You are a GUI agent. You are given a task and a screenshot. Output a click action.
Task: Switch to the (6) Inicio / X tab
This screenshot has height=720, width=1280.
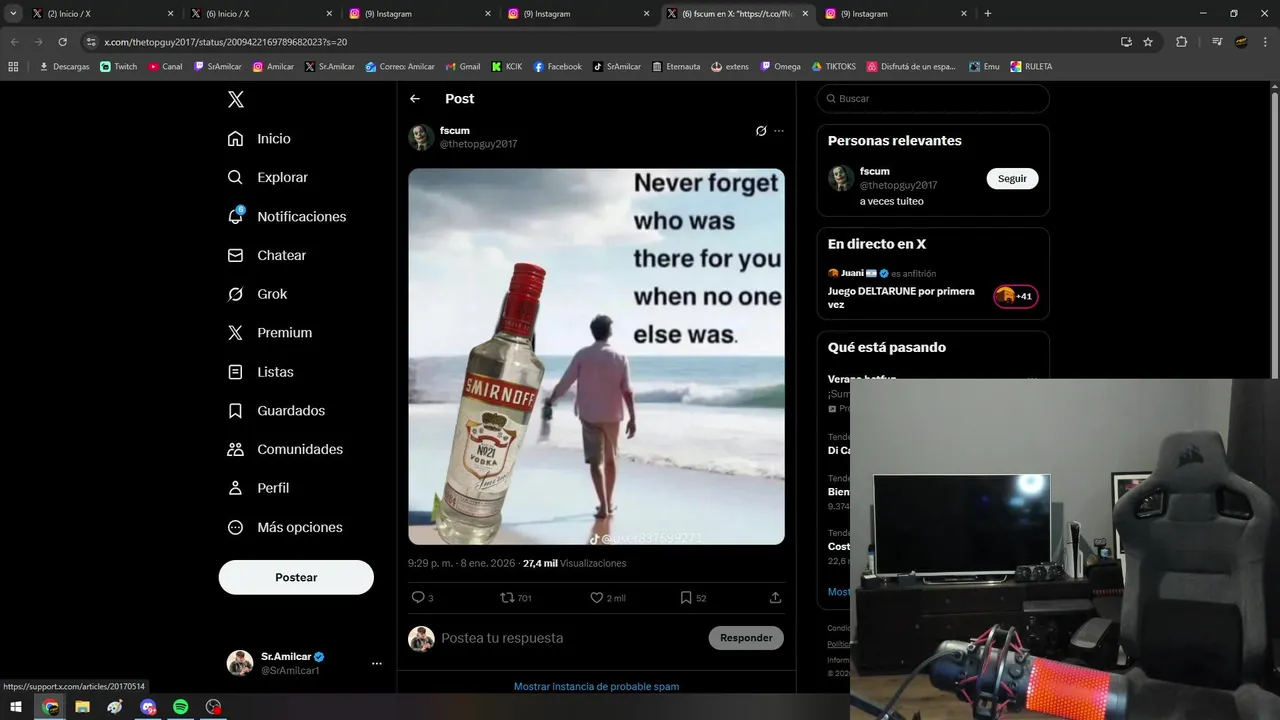coord(261,14)
